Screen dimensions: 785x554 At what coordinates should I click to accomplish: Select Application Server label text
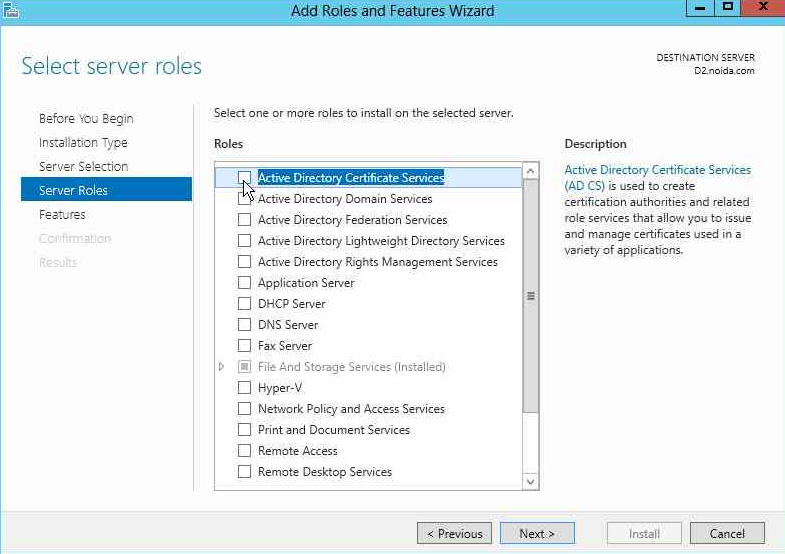tap(306, 283)
